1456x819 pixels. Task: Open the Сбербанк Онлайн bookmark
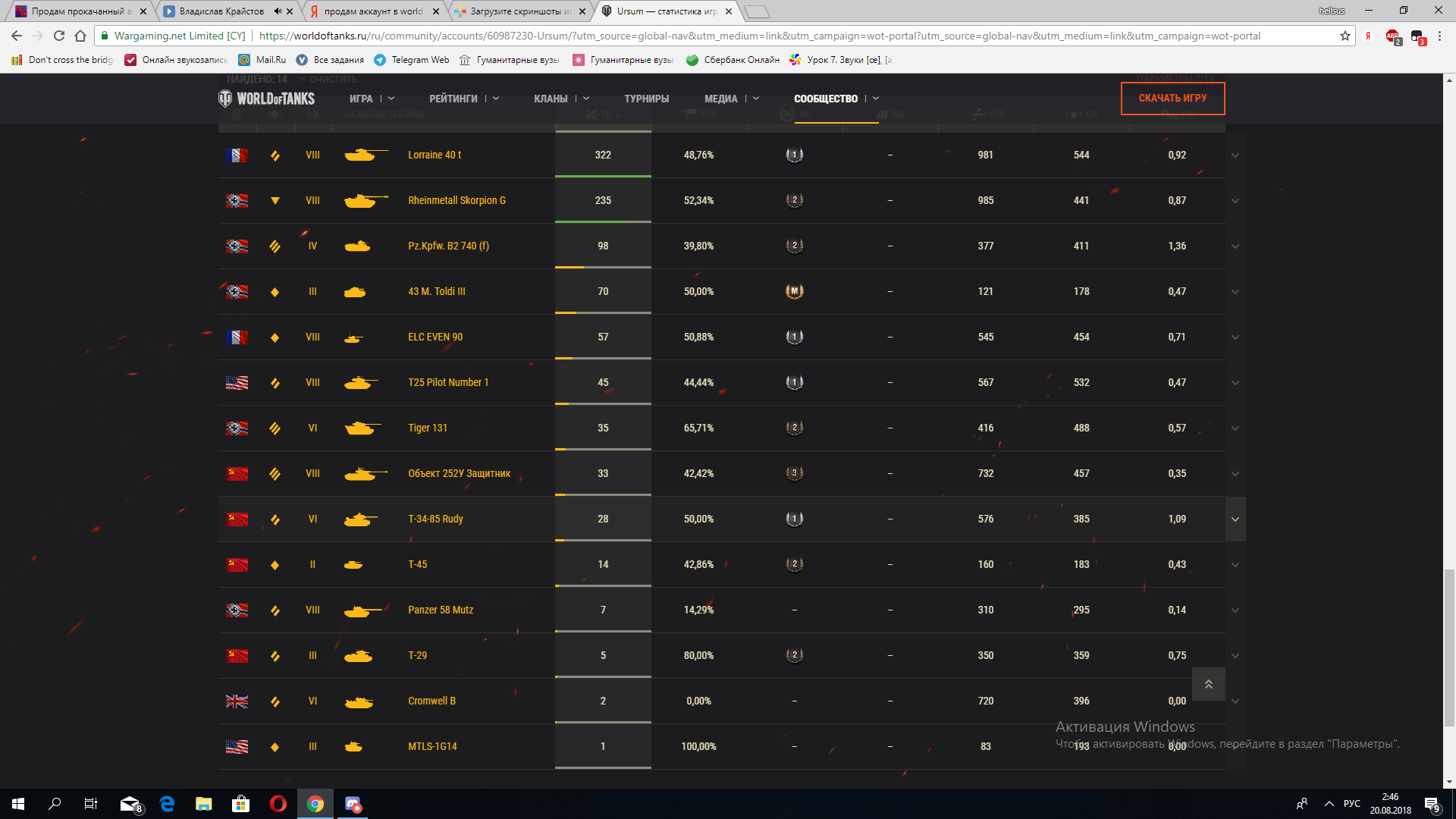point(733,60)
